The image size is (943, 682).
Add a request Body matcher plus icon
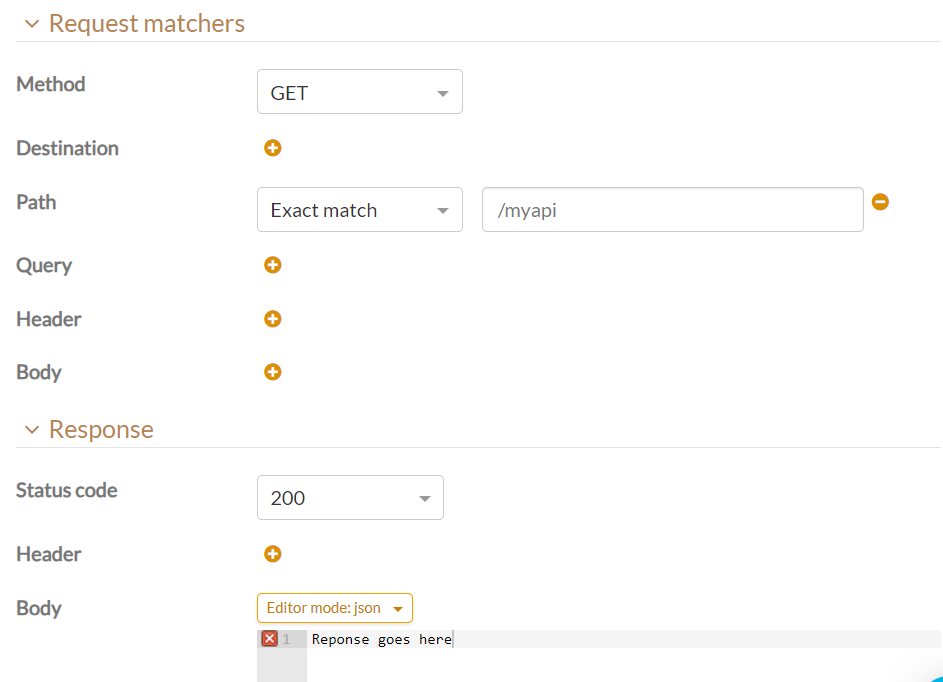click(x=273, y=372)
